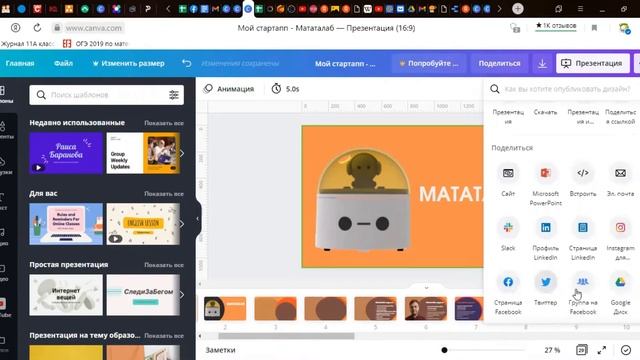
Task: Open the Журнал 11А класс bookmark
Action: 27,44
